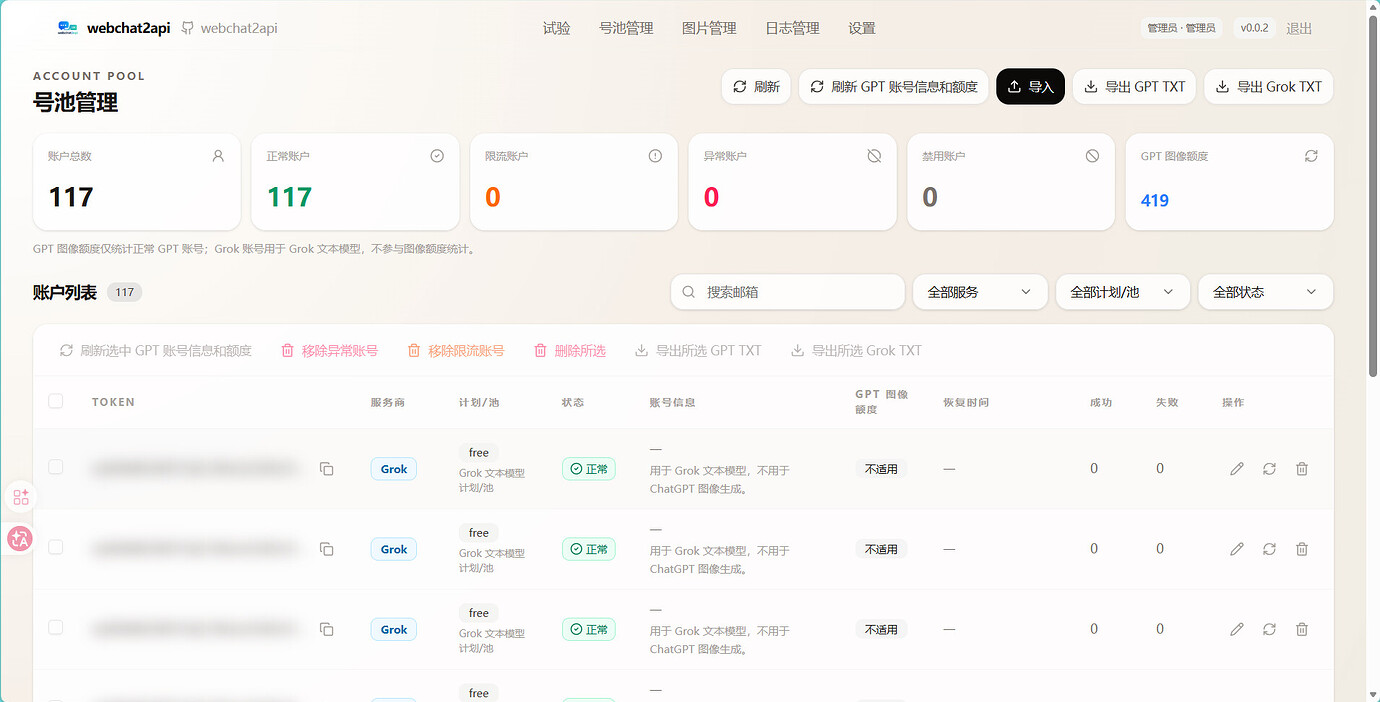Open the GitHub webchat2api link
1380x702 pixels.
229,28
